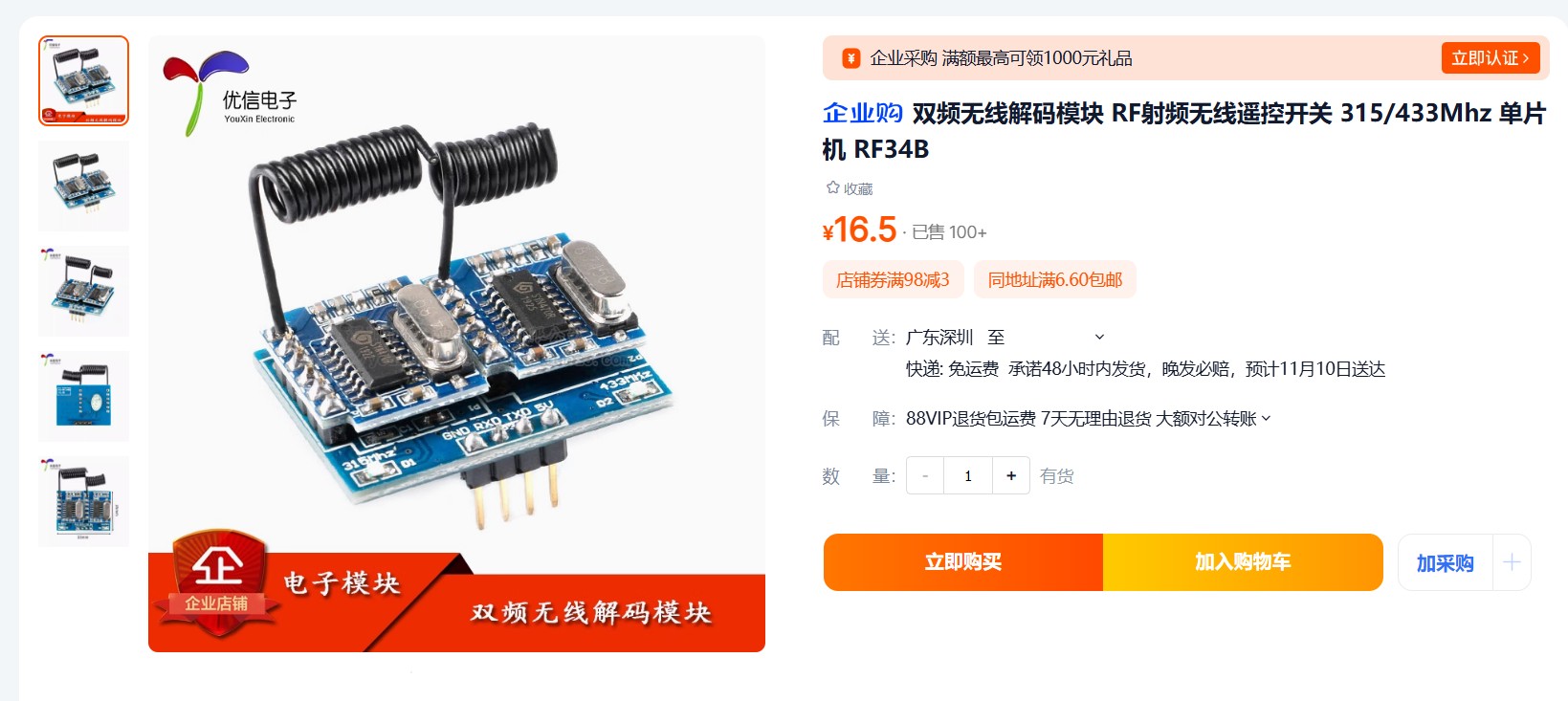Select the fifth dimension diagram thumbnail
The width and height of the screenshot is (1568, 701).
tap(83, 501)
